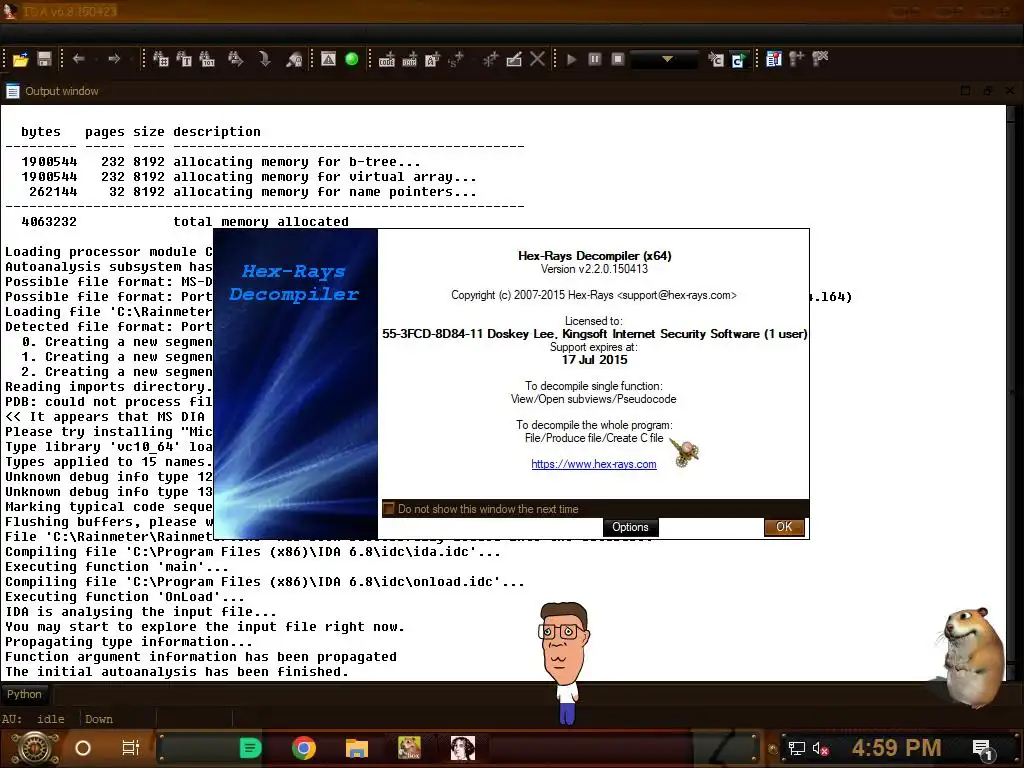
Task: Click the blue window list toolbar icon
Action: [x=774, y=59]
